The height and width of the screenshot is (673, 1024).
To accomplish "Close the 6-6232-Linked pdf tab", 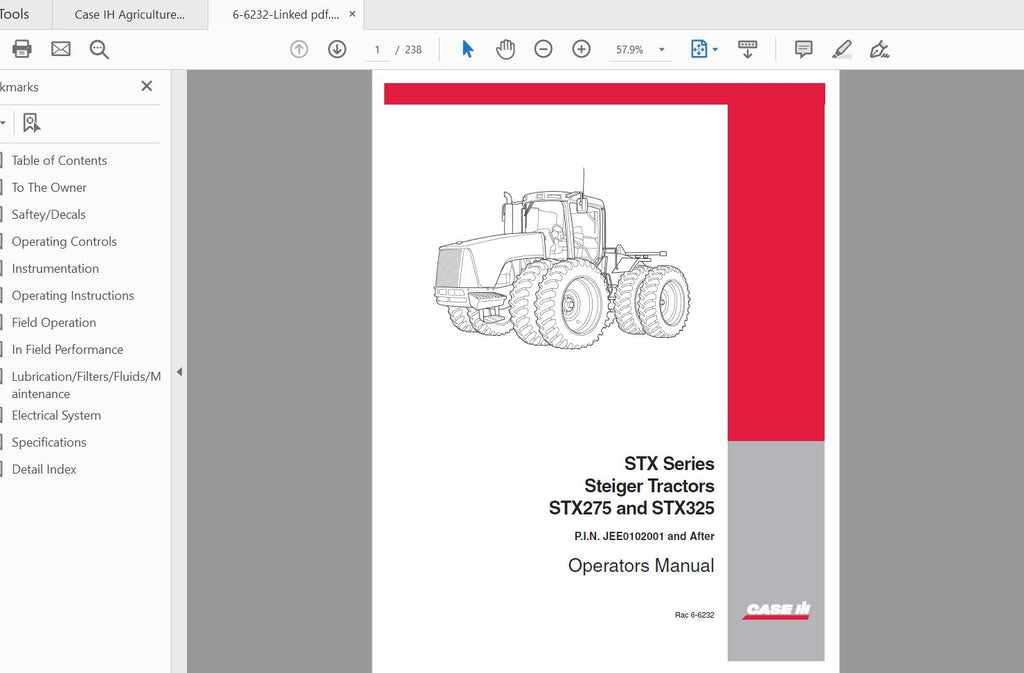I will [352, 15].
